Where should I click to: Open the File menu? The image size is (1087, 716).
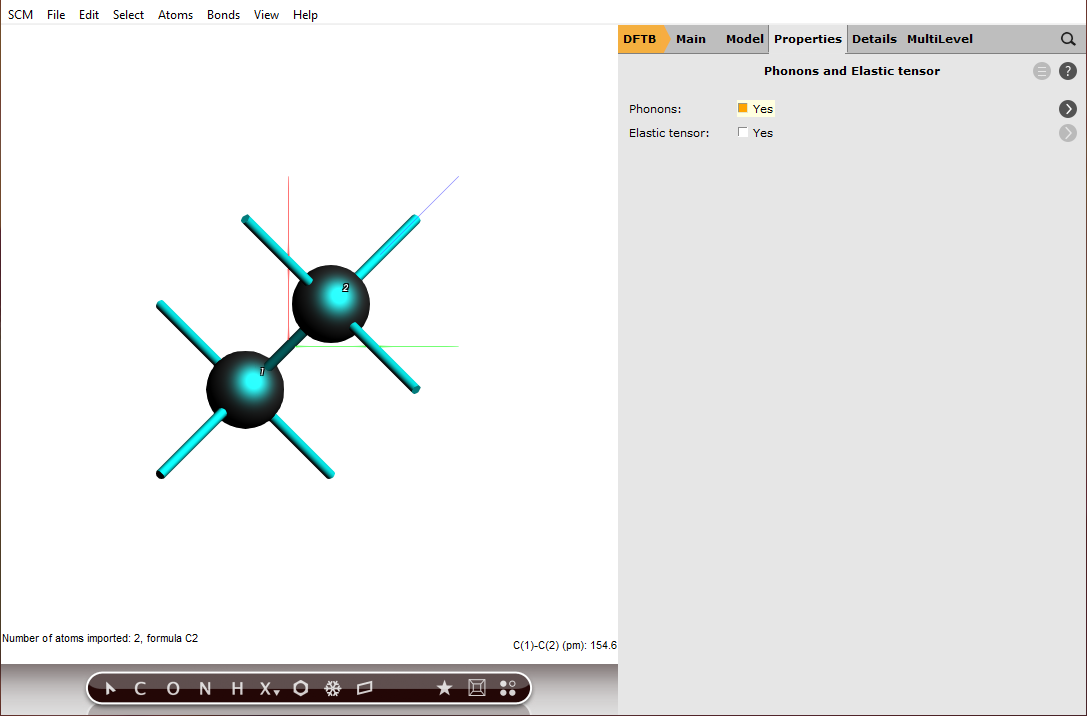[56, 15]
